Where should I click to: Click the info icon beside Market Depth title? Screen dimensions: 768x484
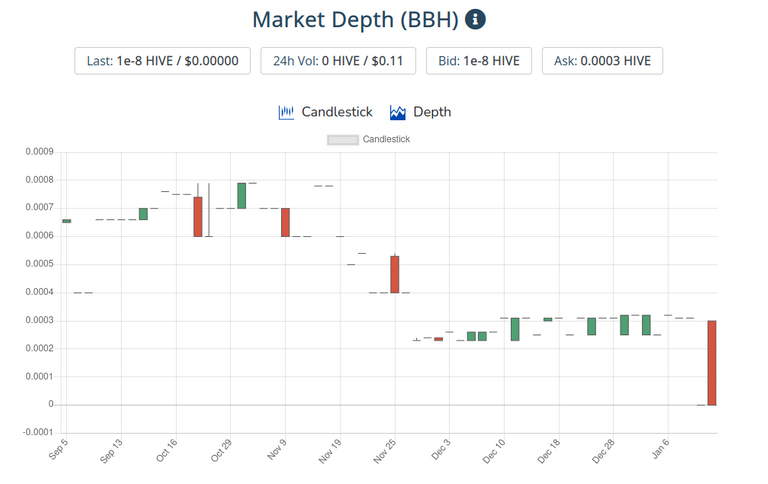click(475, 20)
